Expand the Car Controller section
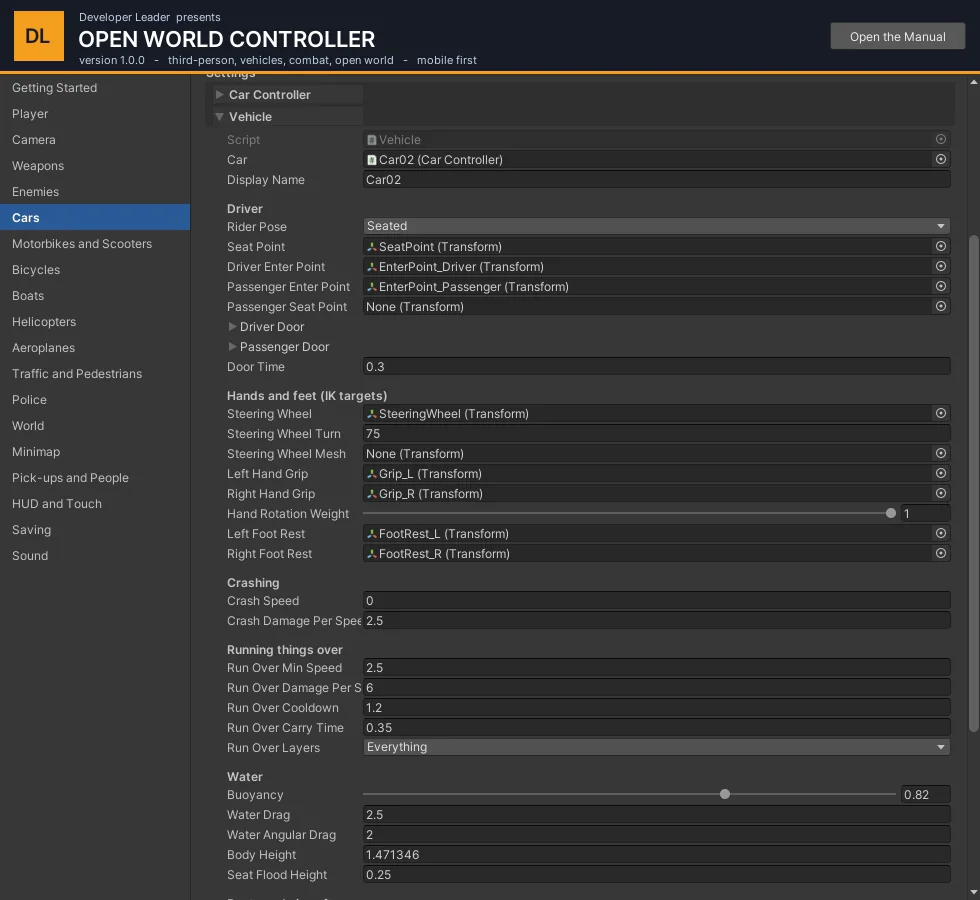The height and width of the screenshot is (900, 980). (219, 94)
